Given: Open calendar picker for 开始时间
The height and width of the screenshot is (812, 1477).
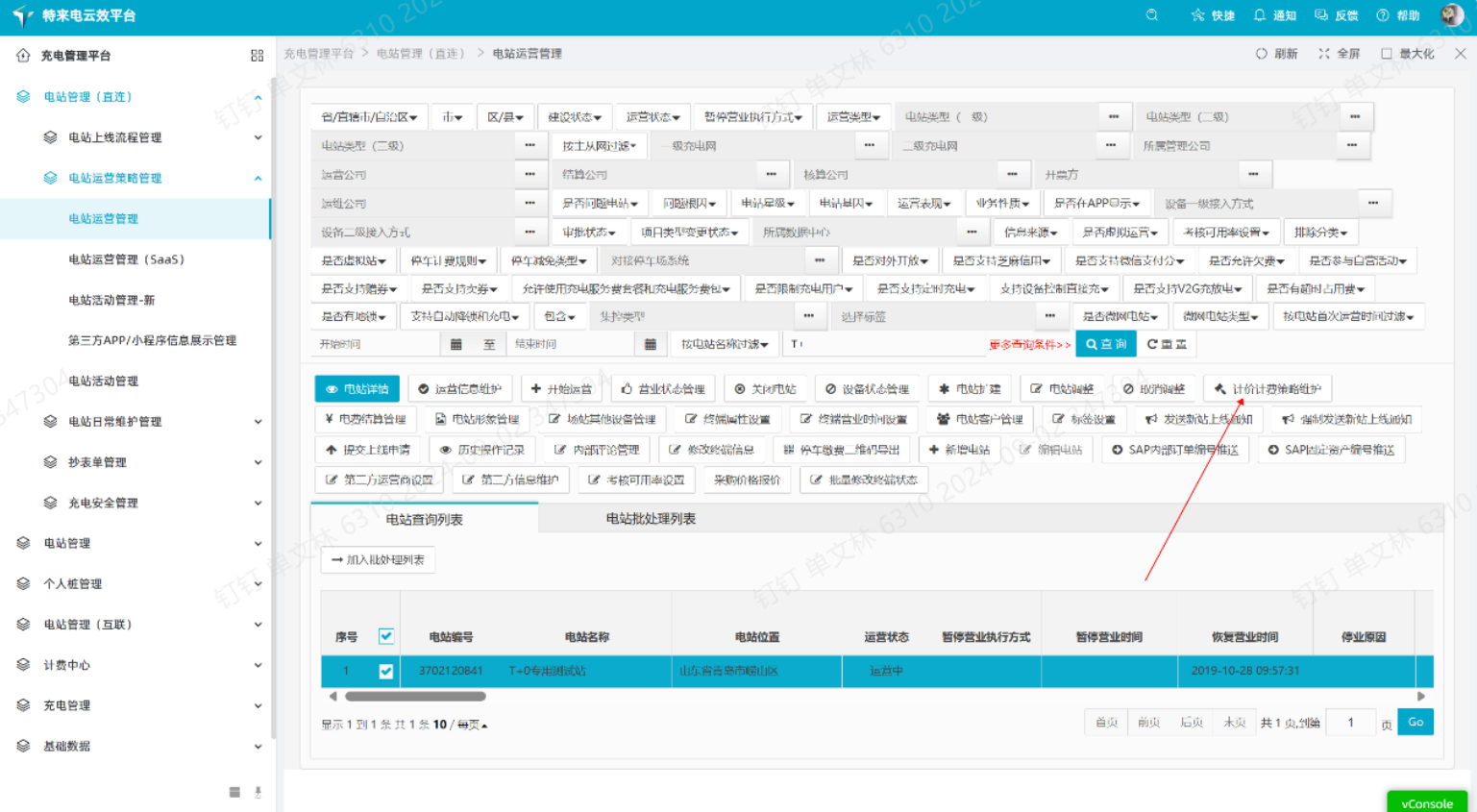Looking at the screenshot, I should 456,344.
